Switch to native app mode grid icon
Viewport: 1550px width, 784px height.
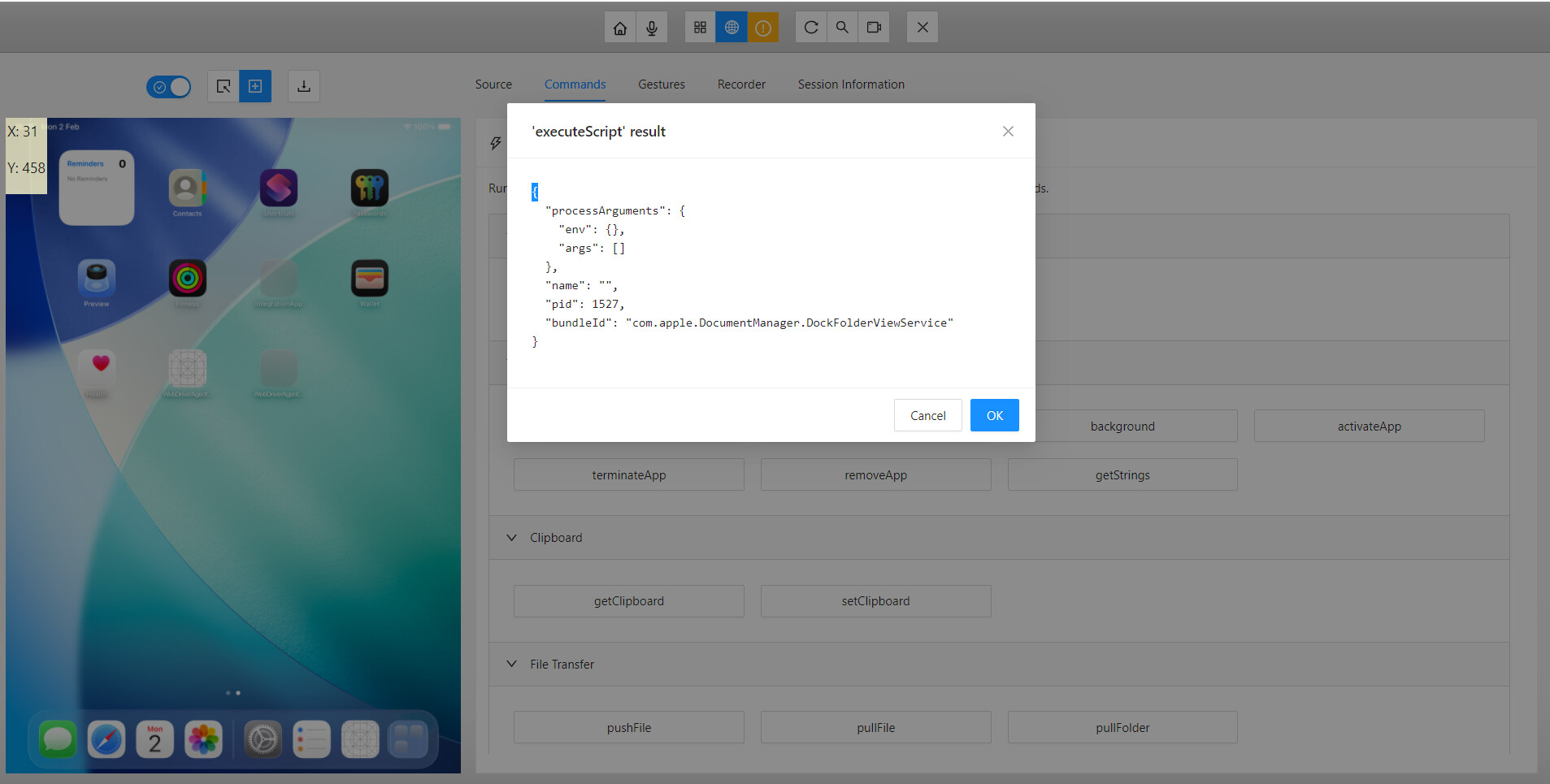tap(700, 28)
